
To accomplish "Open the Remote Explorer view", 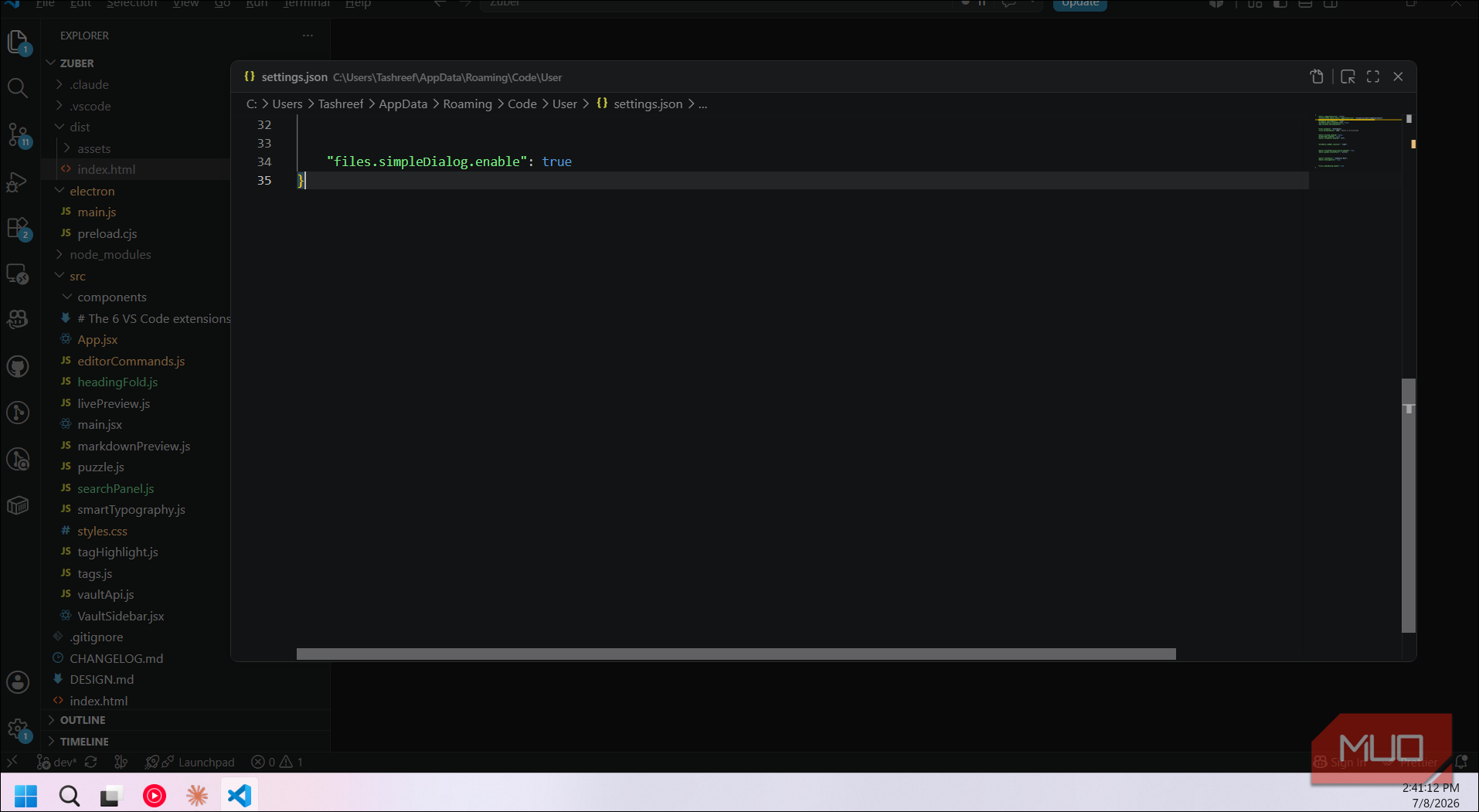I will pos(18,274).
